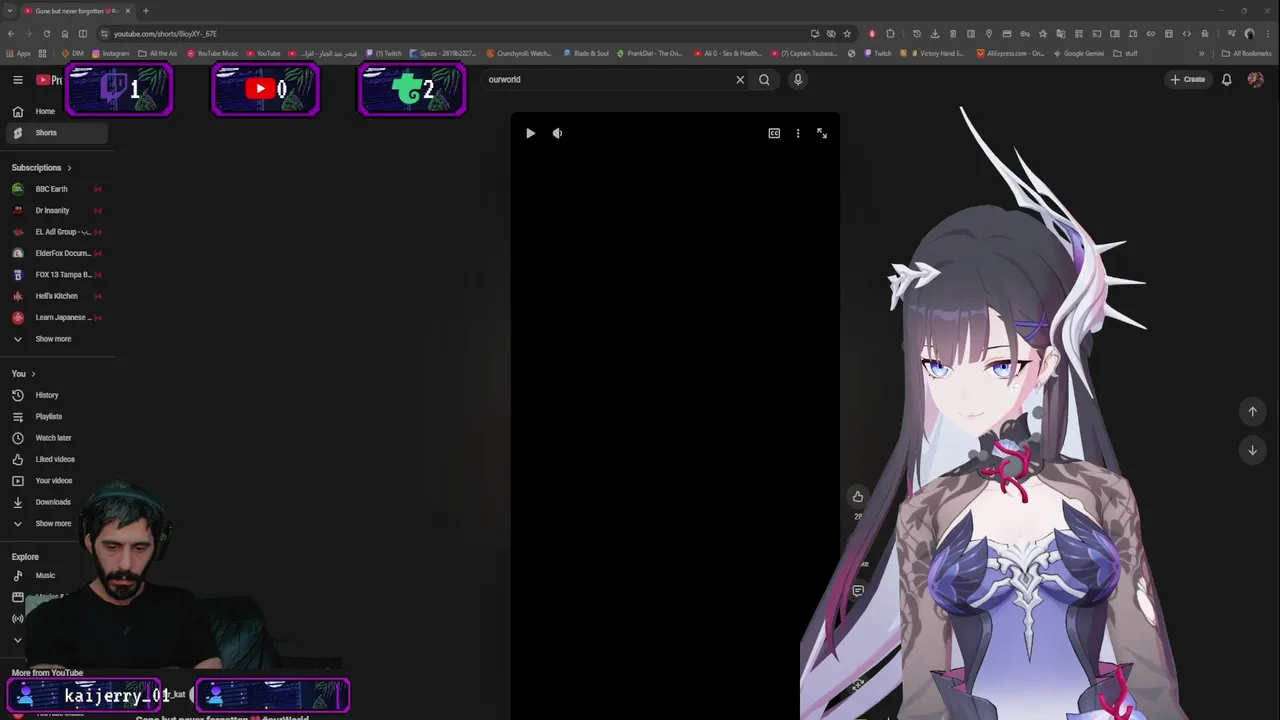
Task: Select Shorts in the sidebar
Action: click(x=57, y=133)
